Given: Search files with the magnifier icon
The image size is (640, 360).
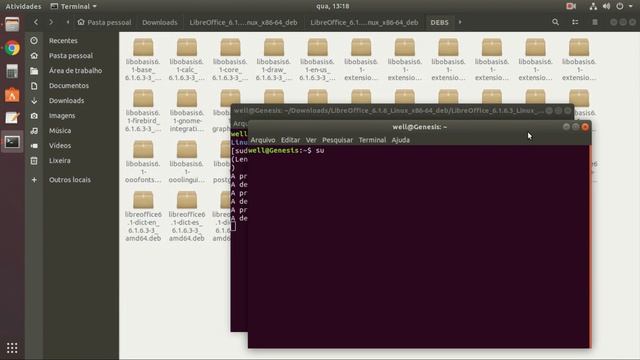Looking at the screenshot, I should [555, 22].
